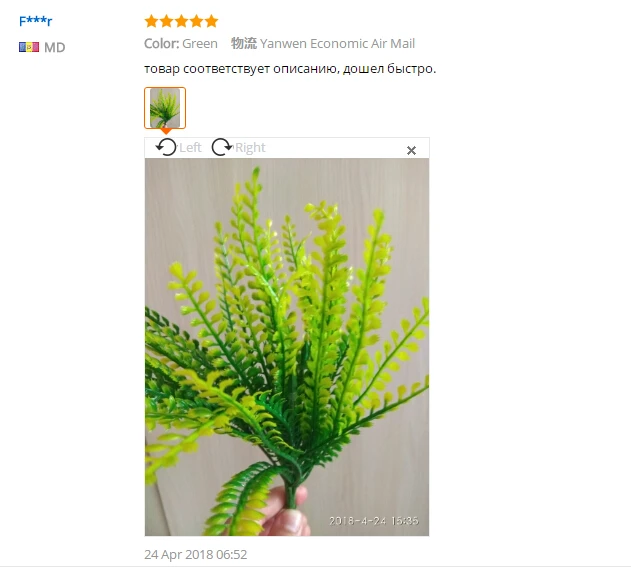Click the 'Color: Green' attribute label
631x572 pixels.
pos(181,43)
